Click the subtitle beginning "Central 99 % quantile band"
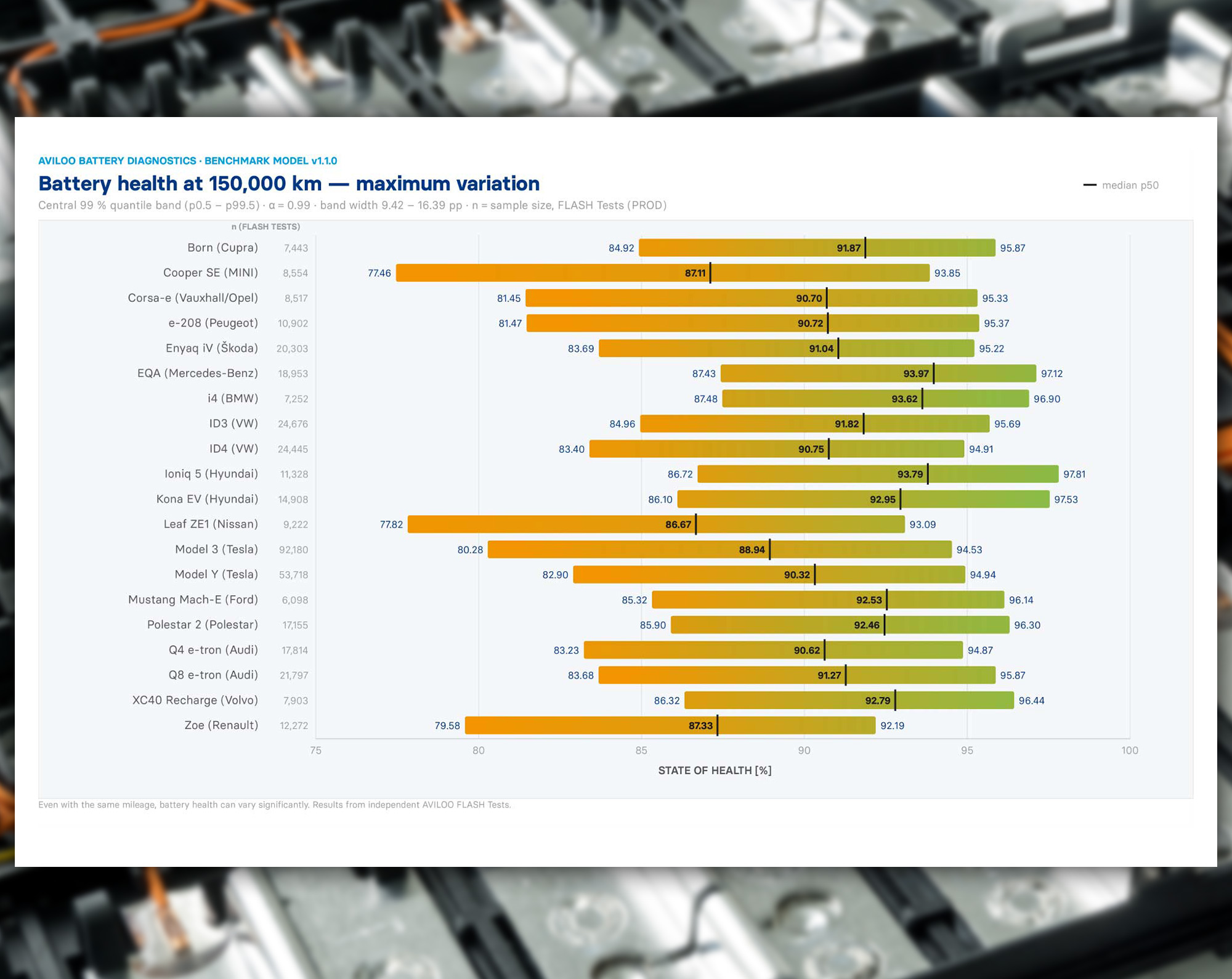This screenshot has height=979, width=1232. coord(352,205)
